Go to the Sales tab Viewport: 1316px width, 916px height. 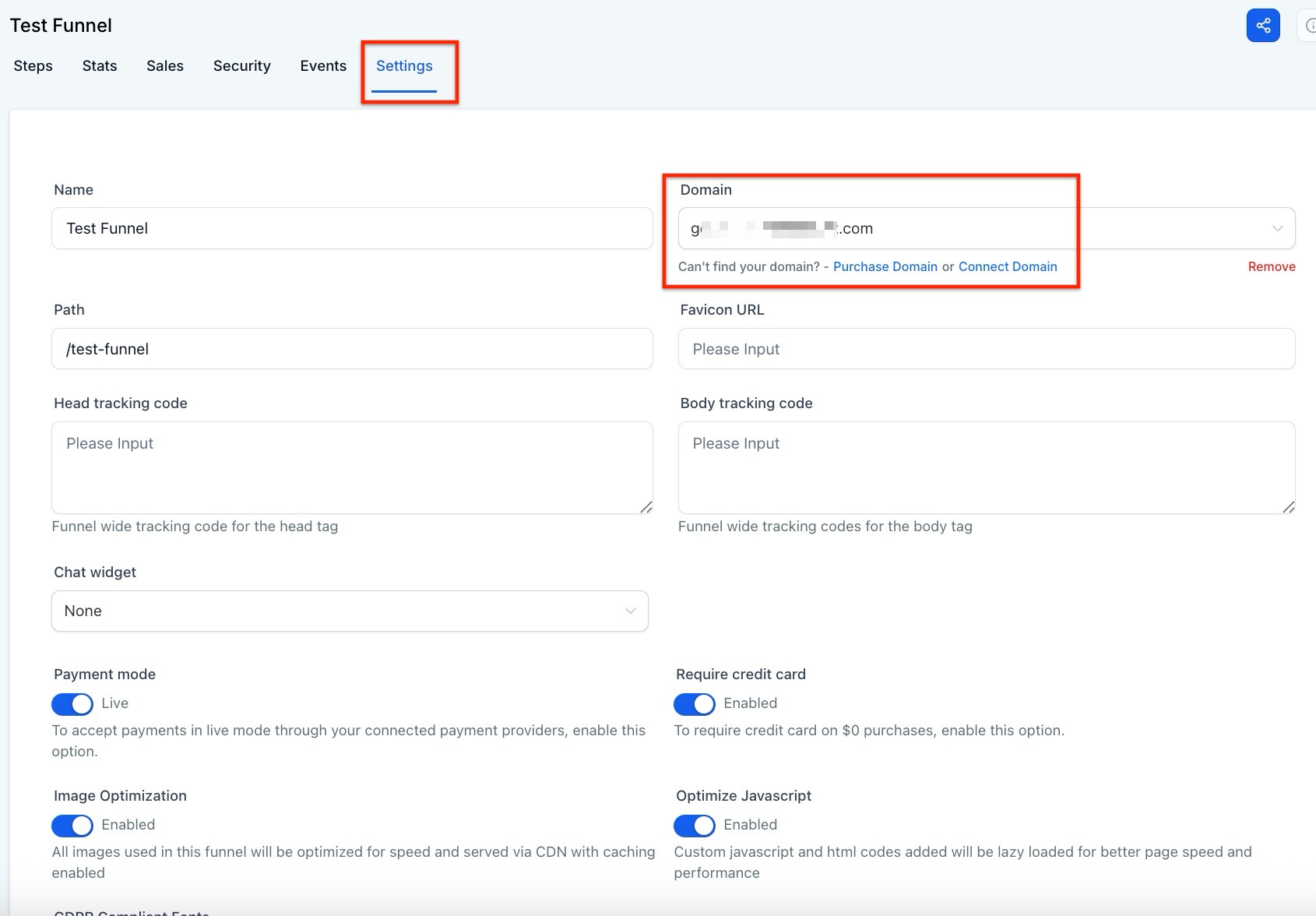(x=165, y=66)
